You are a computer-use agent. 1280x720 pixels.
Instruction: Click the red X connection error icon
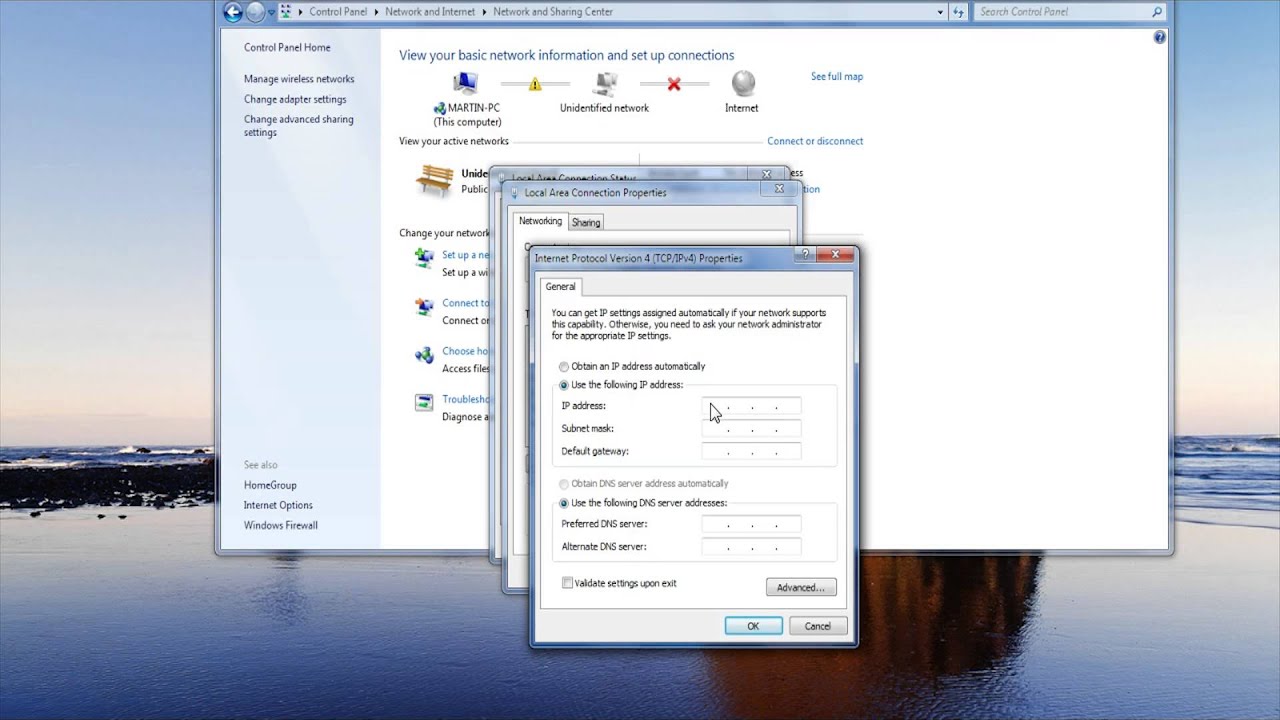674,85
